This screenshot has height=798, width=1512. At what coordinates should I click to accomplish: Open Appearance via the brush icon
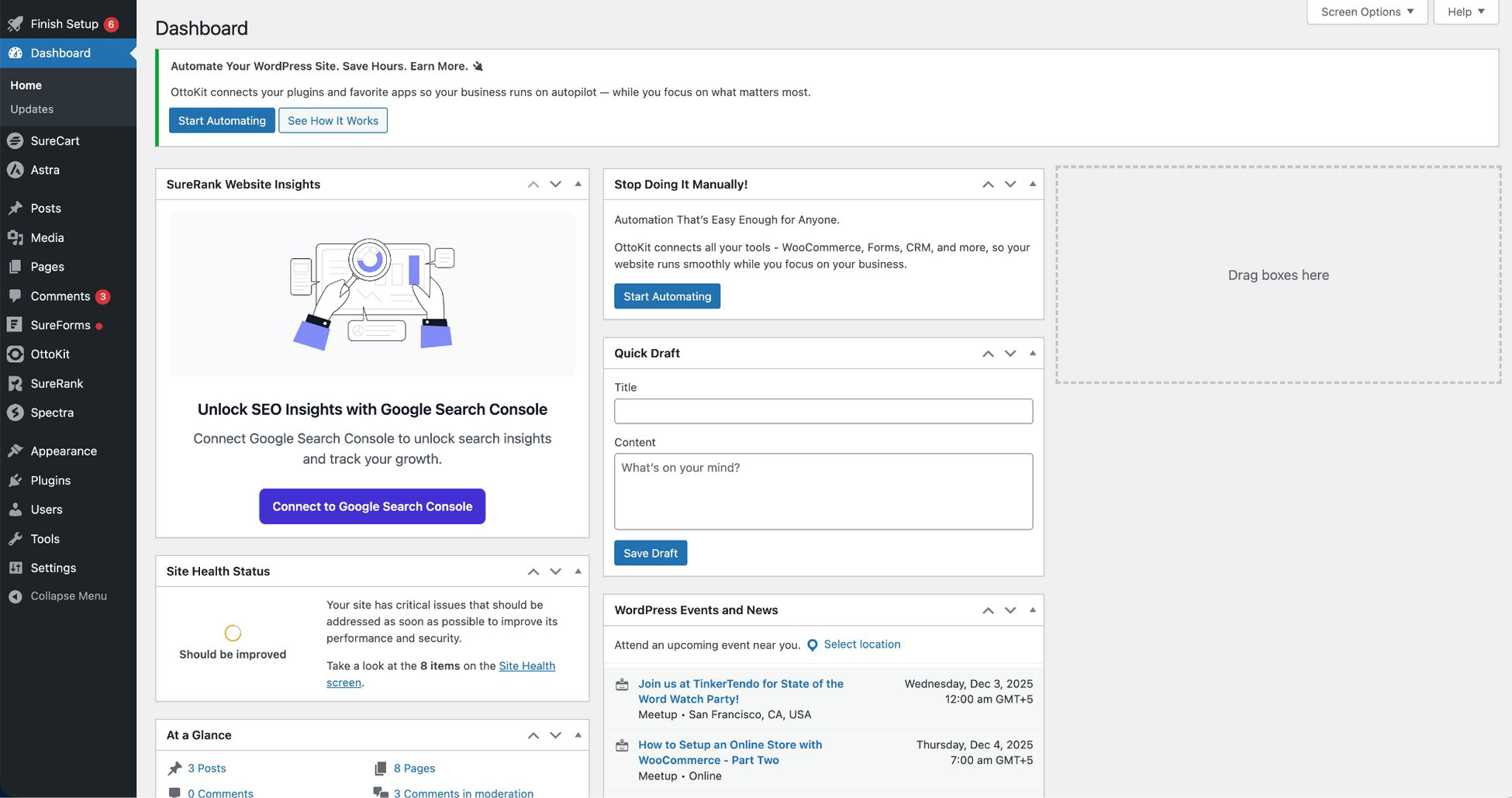(16, 451)
